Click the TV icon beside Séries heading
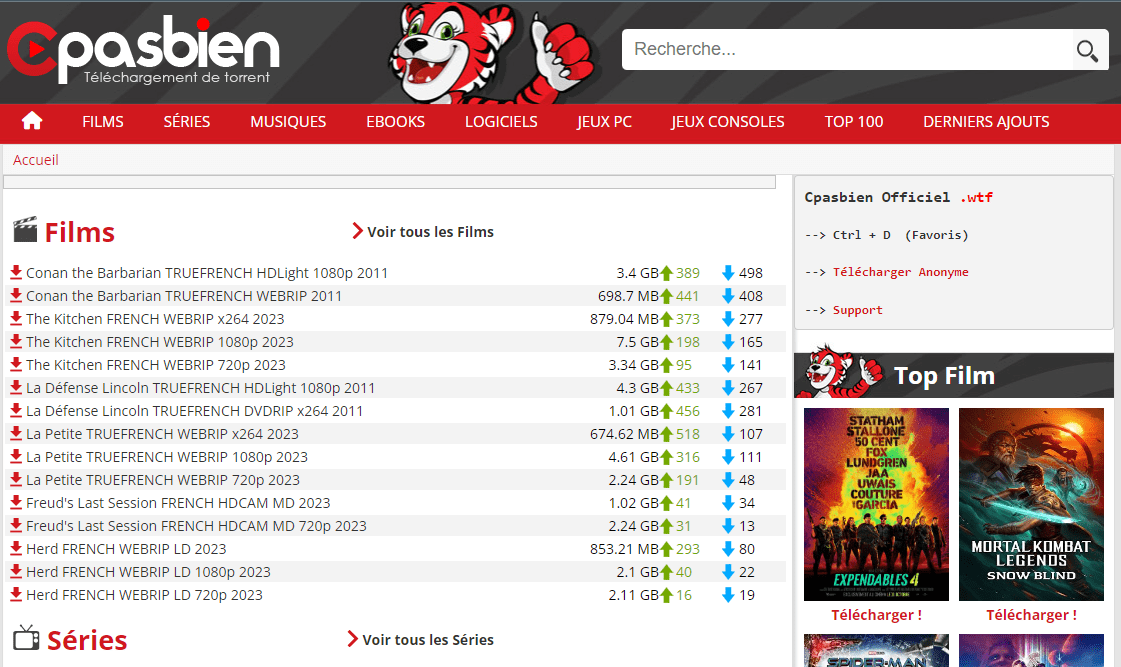 click(x=26, y=638)
